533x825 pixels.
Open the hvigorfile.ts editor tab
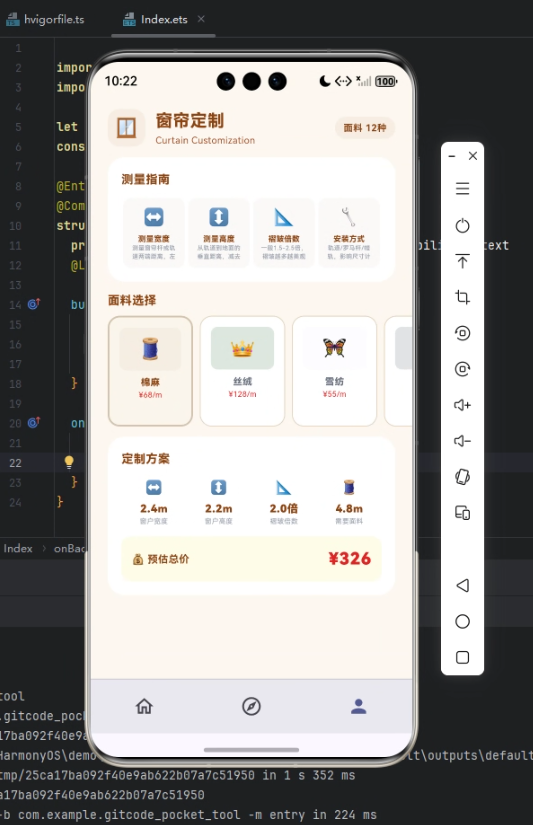click(x=45, y=19)
